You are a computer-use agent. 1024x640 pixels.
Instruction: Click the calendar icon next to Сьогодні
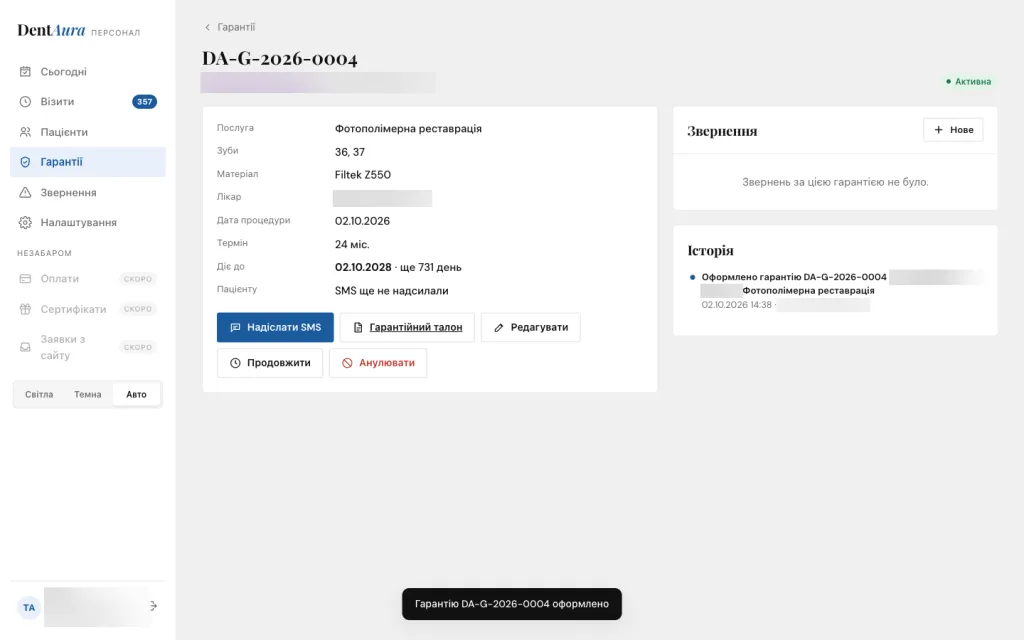pyautogui.click(x=25, y=71)
